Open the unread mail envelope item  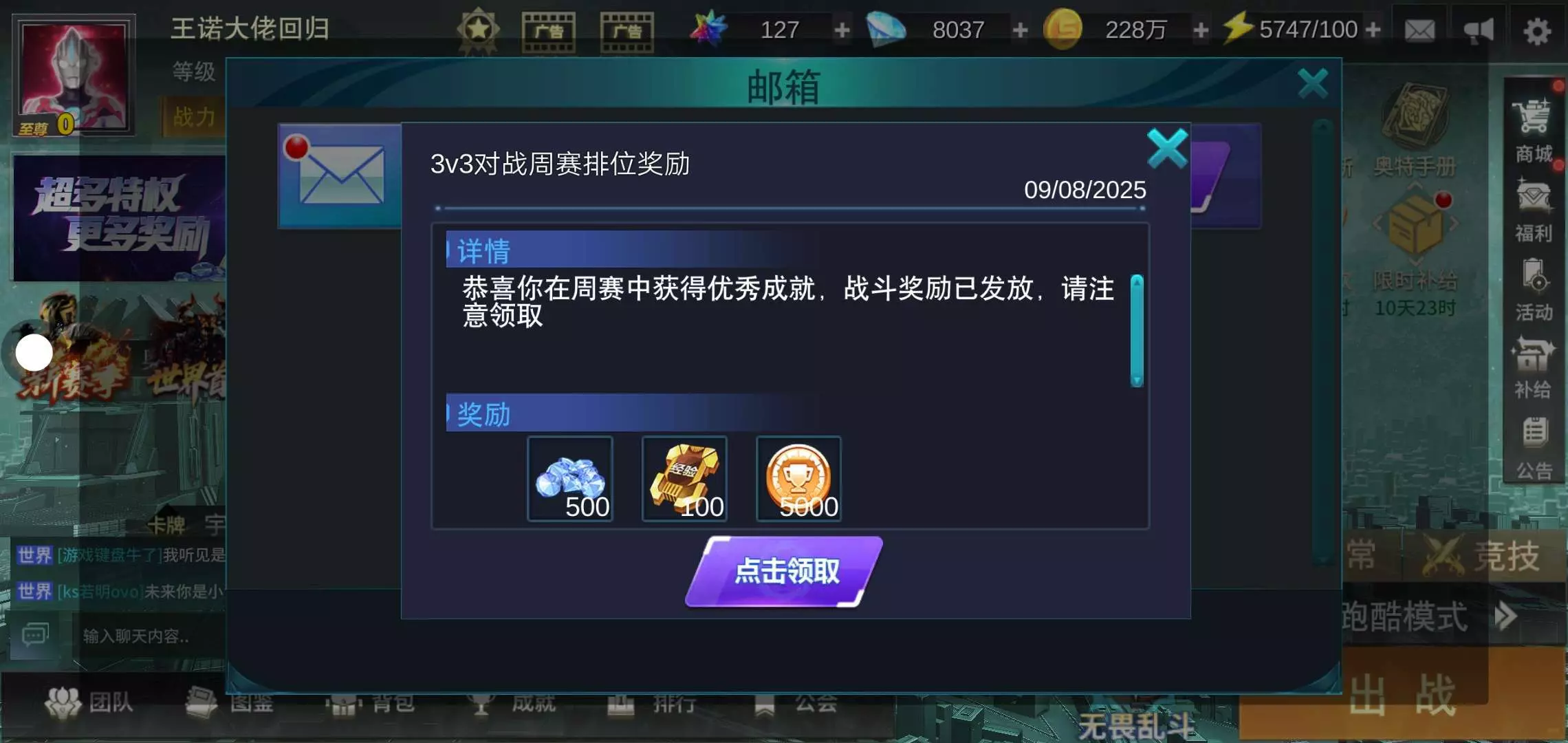tap(340, 175)
